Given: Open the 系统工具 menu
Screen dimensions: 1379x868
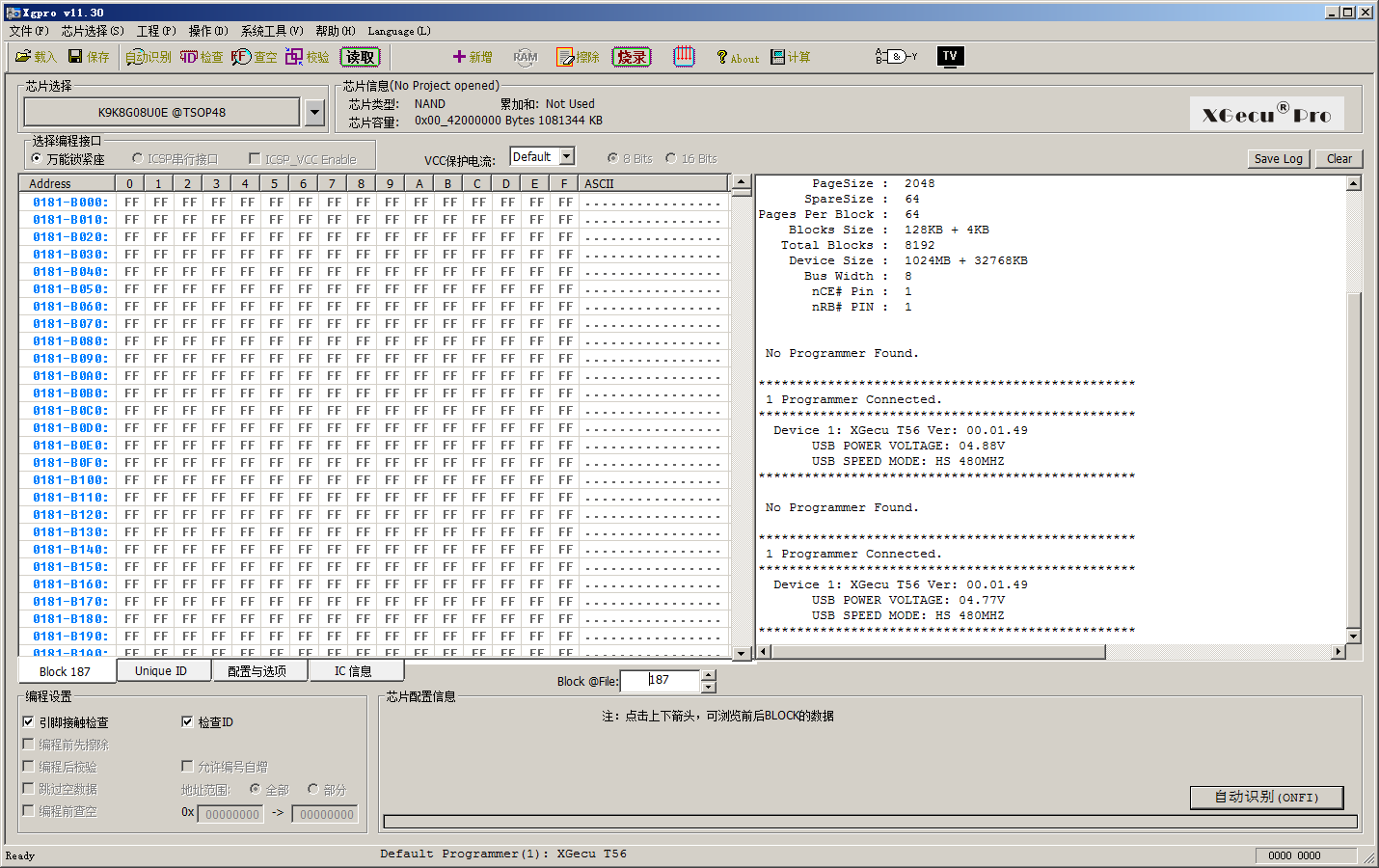Looking at the screenshot, I should pyautogui.click(x=271, y=31).
